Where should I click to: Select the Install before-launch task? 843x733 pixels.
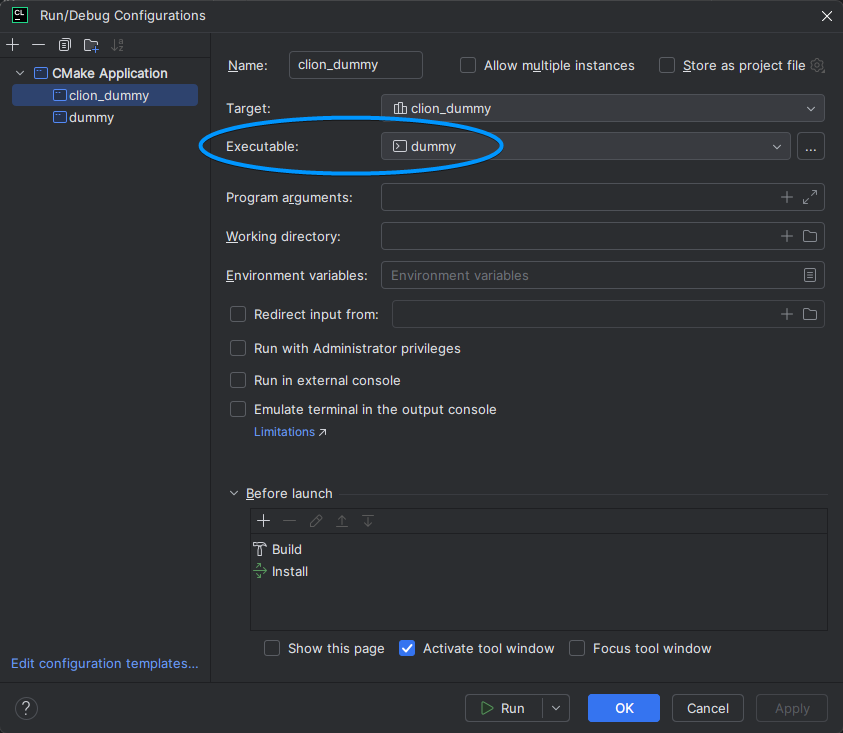pyautogui.click(x=290, y=571)
